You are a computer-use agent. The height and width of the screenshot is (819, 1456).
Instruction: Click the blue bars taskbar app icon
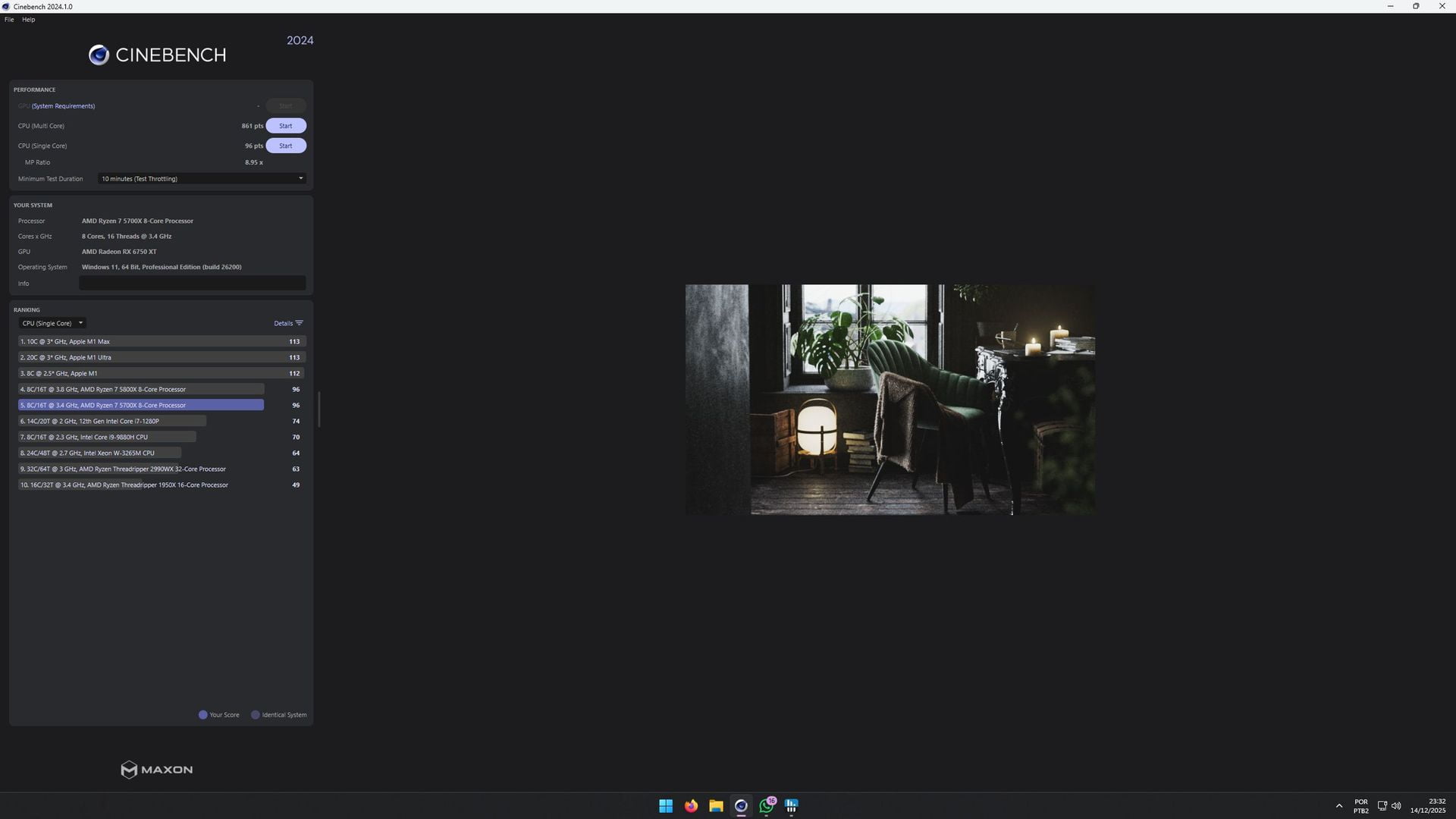(792, 805)
